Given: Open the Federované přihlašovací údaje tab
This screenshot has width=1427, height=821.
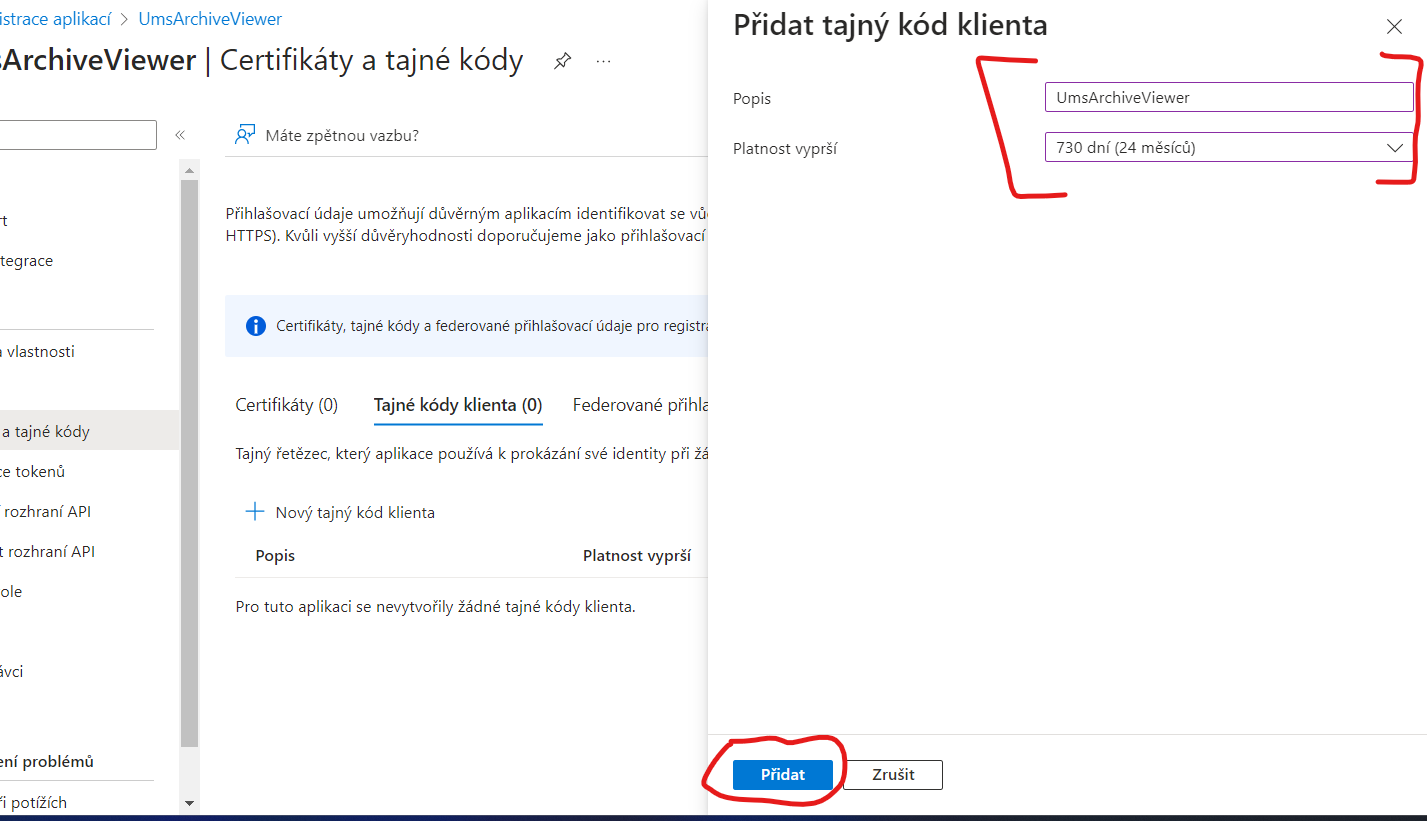Looking at the screenshot, I should pyautogui.click(x=640, y=405).
